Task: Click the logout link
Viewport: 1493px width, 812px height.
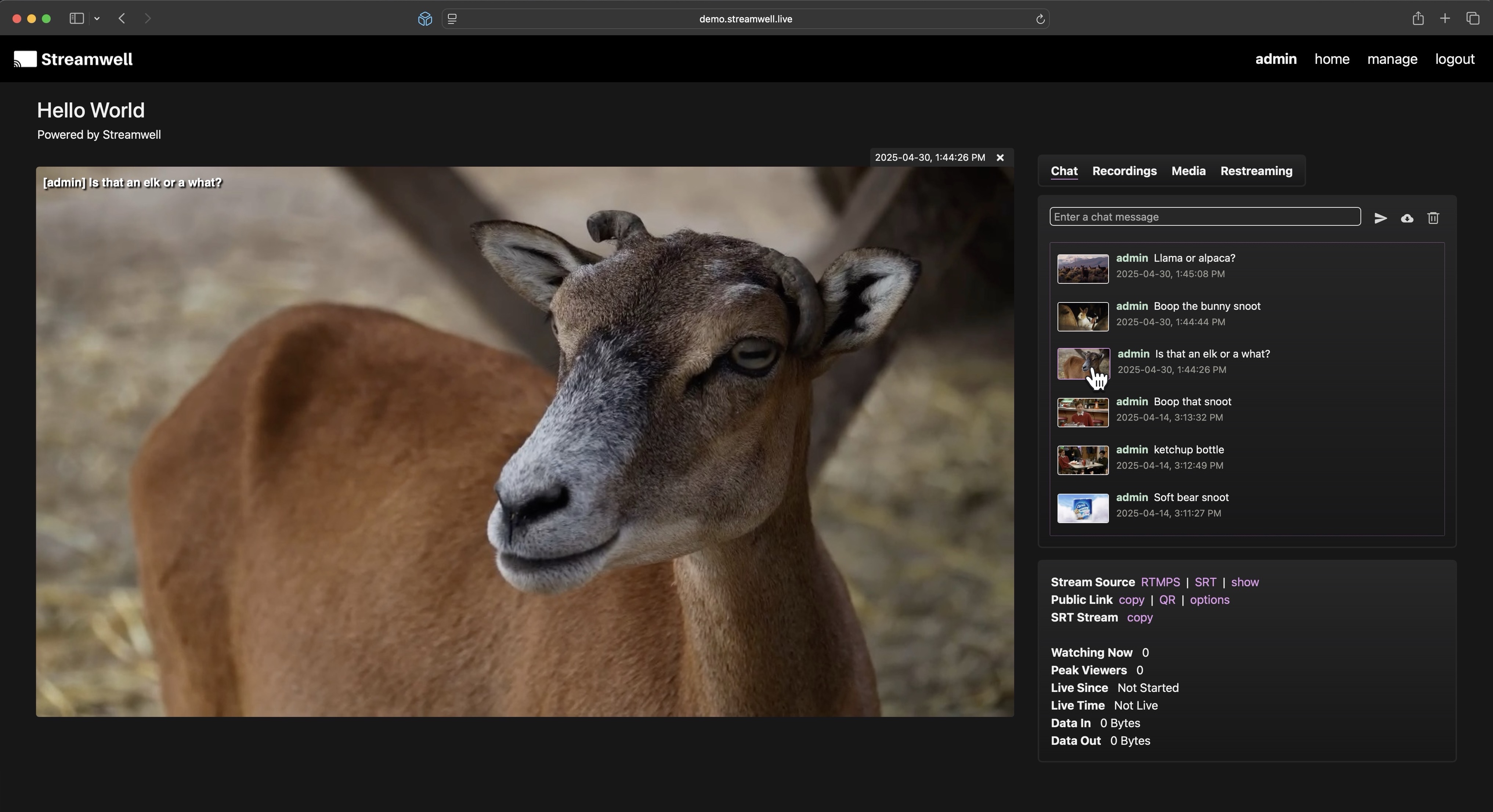Action: coord(1454,59)
